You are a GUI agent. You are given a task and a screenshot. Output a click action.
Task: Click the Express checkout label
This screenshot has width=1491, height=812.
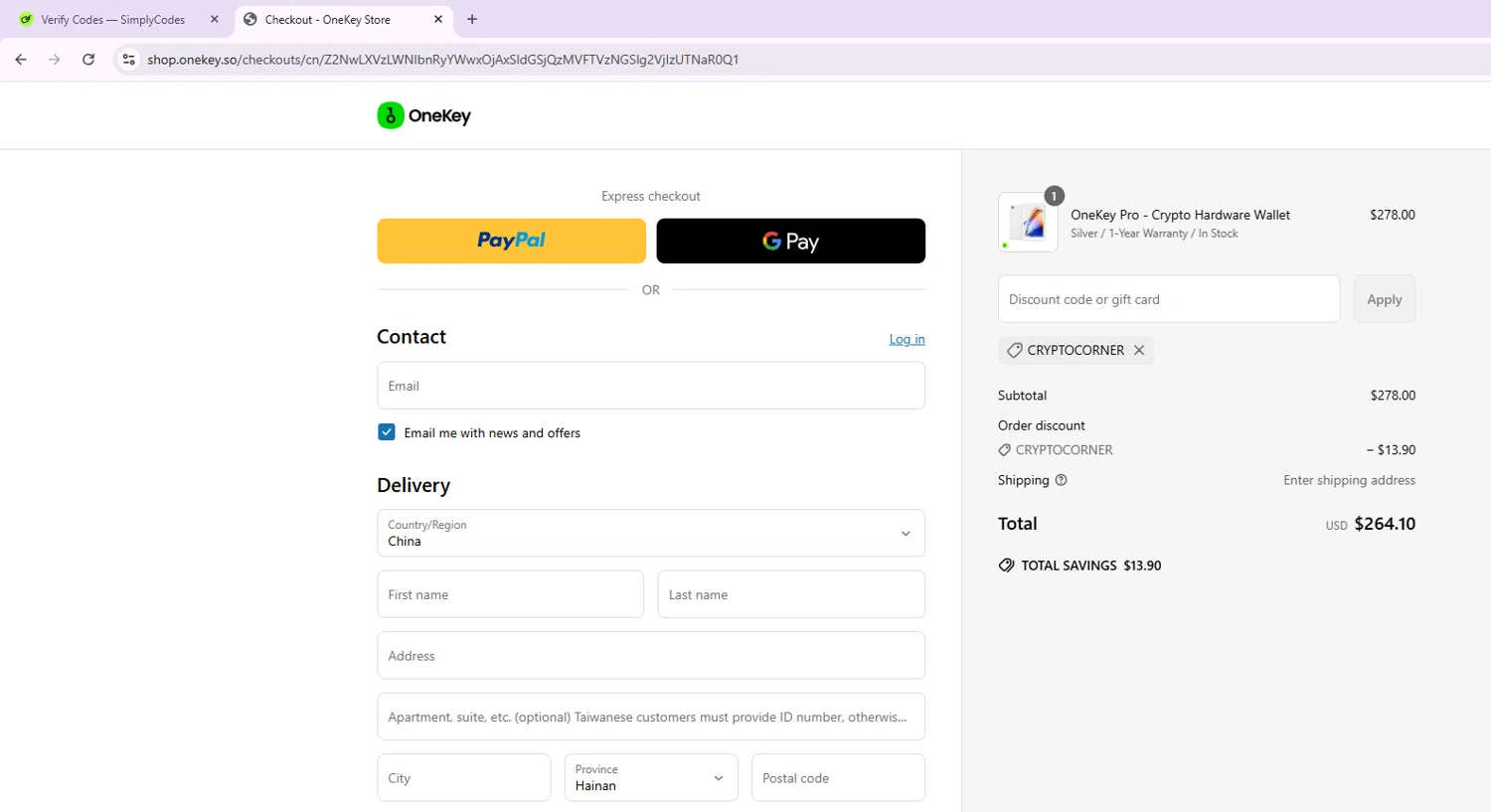coord(651,196)
